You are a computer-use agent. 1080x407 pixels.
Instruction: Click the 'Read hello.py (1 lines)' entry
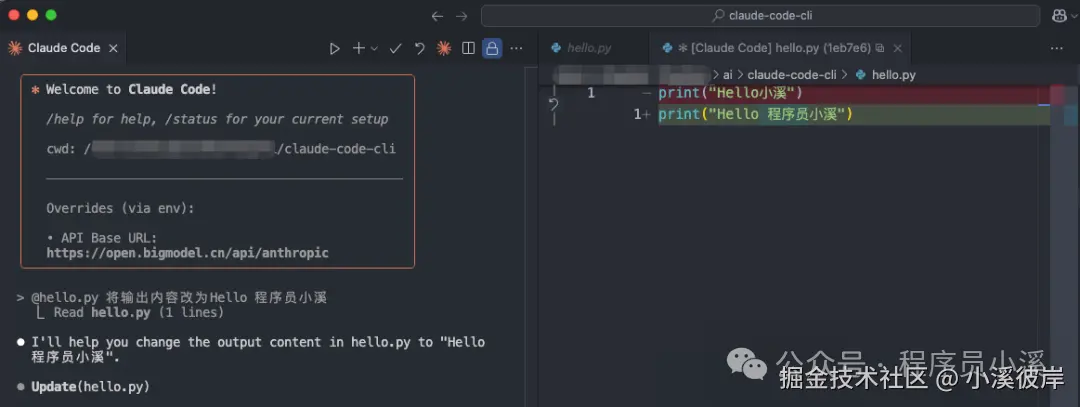(139, 313)
